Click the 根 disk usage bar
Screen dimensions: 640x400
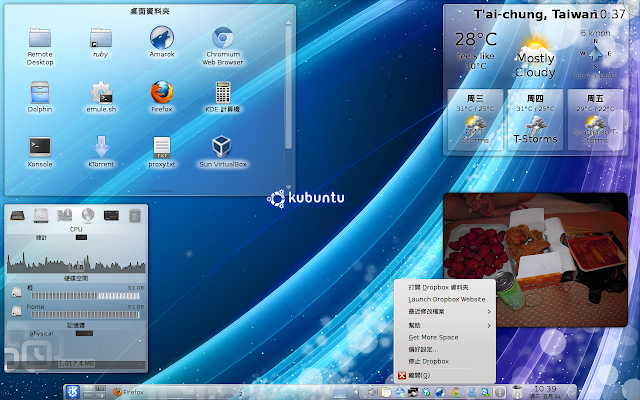tap(85, 296)
